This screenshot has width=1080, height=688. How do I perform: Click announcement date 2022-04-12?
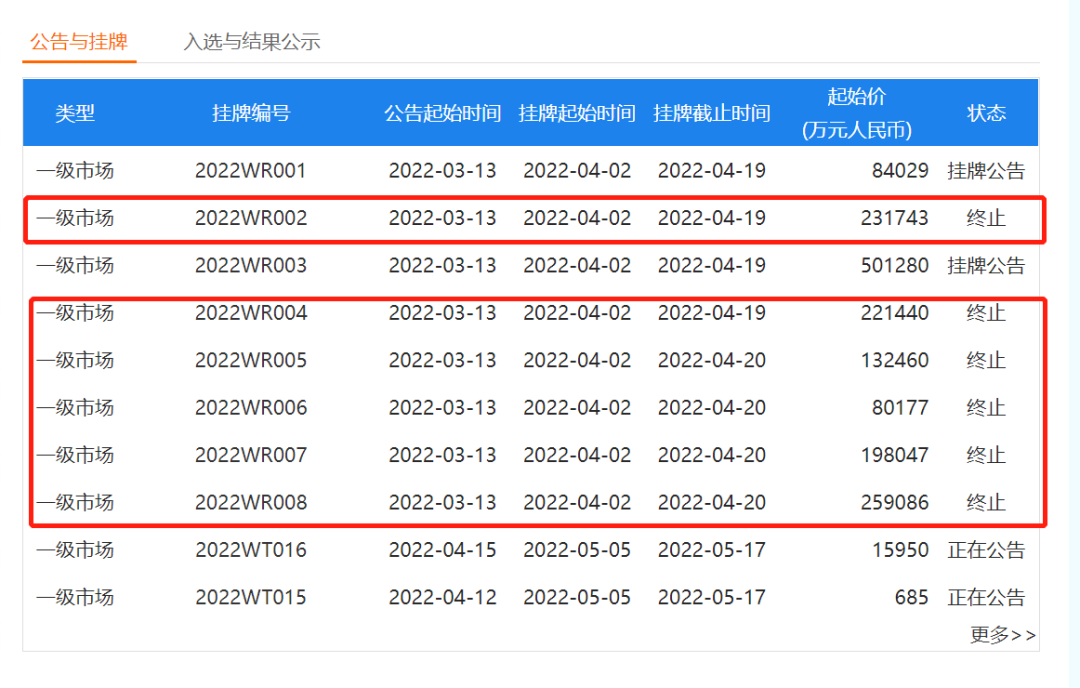tap(442, 598)
